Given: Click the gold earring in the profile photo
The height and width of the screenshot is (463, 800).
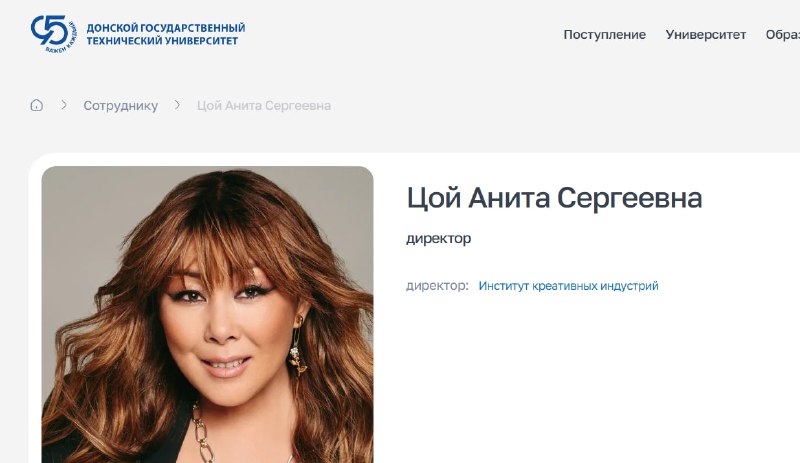Looking at the screenshot, I should click(297, 345).
